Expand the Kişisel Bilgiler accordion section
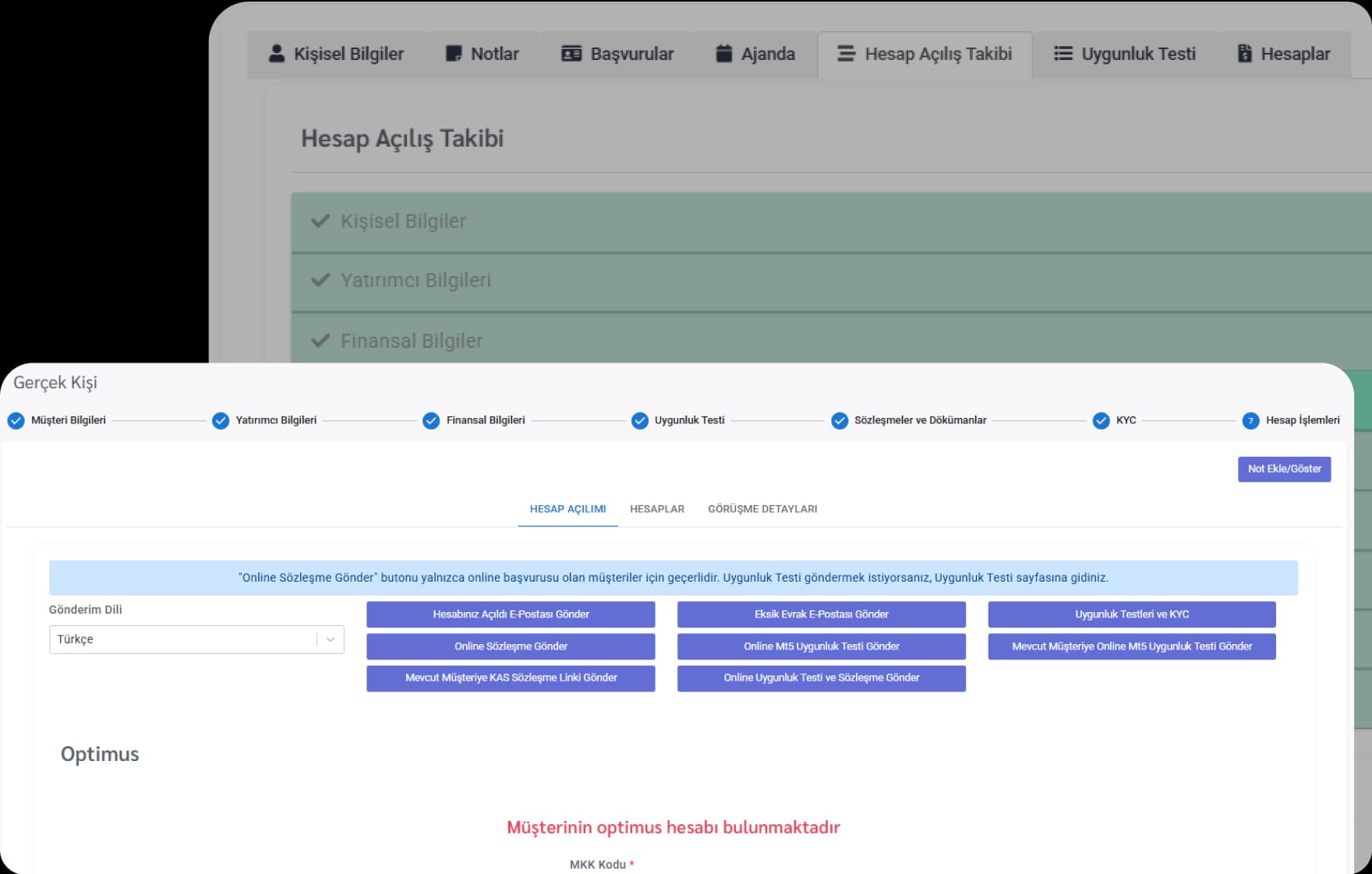The width and height of the screenshot is (1372, 874). pos(403,221)
